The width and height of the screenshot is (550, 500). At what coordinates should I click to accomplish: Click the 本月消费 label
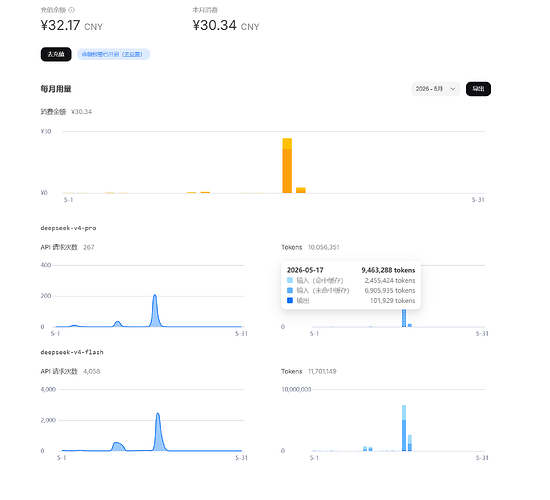(x=205, y=10)
